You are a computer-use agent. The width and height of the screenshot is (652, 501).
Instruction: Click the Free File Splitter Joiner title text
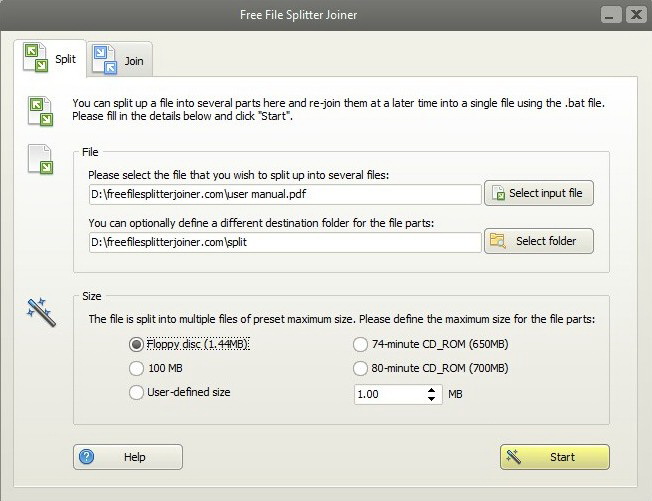[299, 15]
